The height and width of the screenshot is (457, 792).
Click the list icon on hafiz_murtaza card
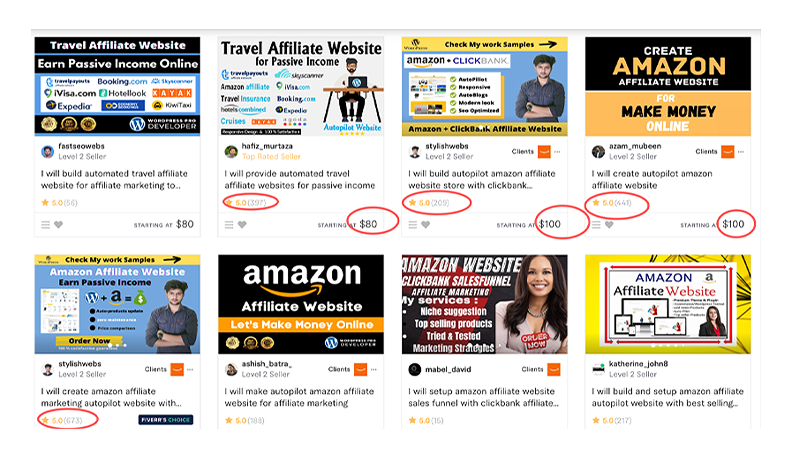pyautogui.click(x=229, y=225)
